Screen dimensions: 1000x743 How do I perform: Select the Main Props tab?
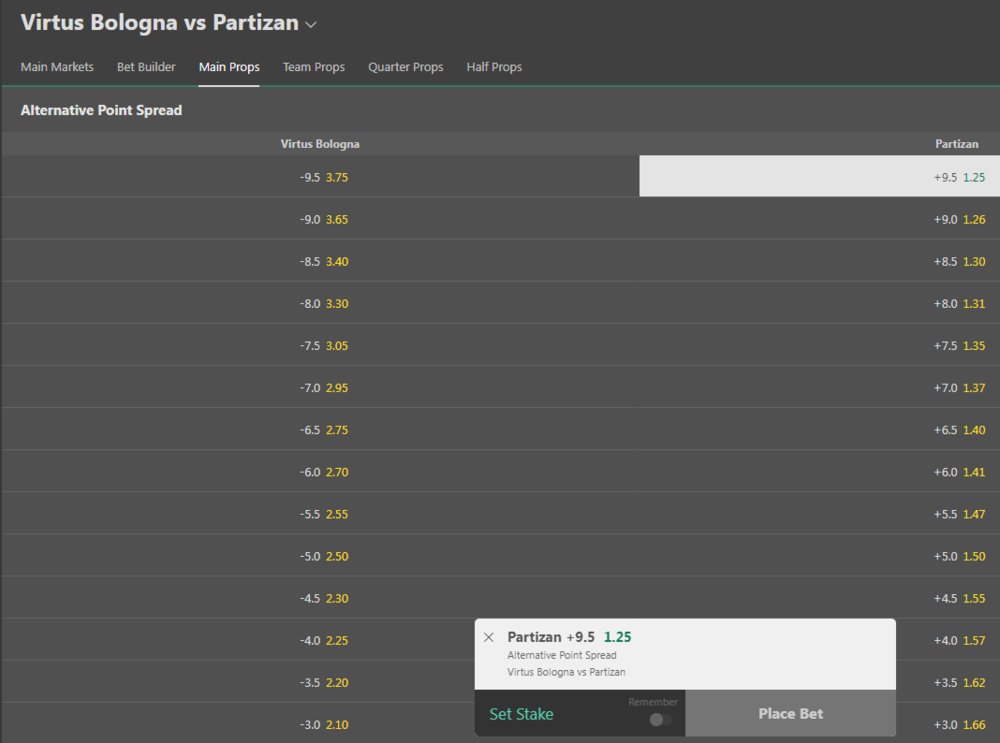(229, 67)
